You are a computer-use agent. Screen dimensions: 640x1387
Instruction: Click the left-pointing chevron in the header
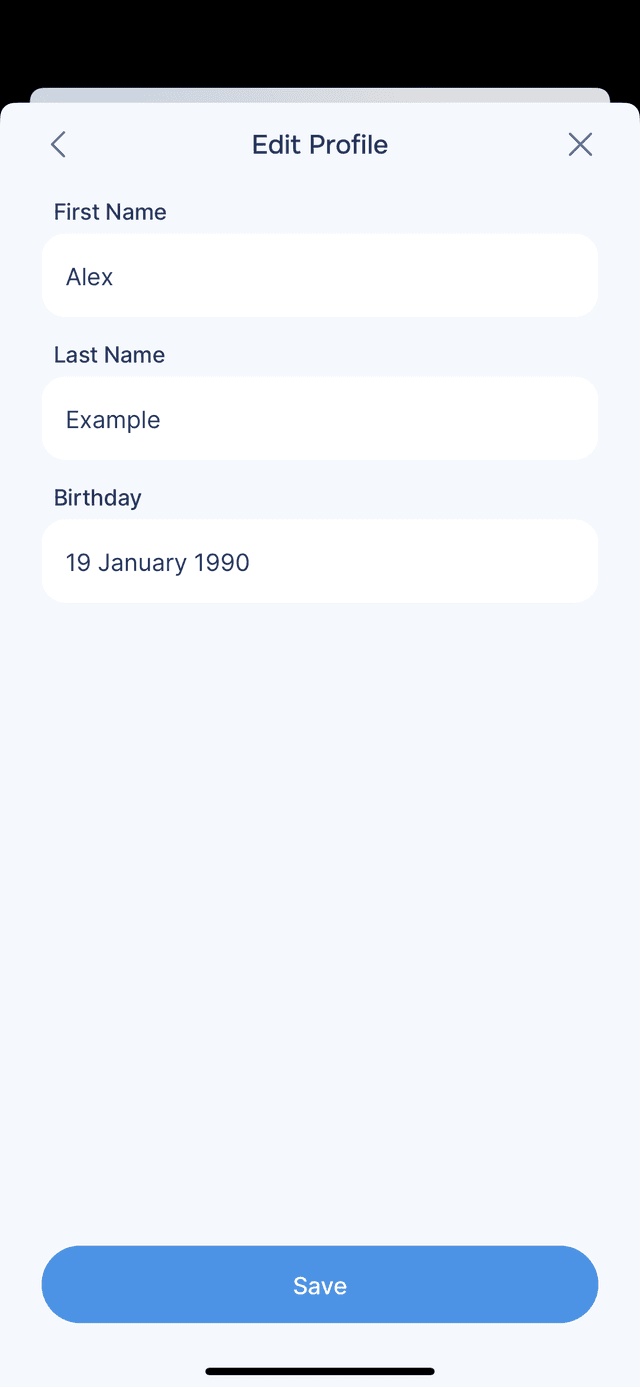57,144
